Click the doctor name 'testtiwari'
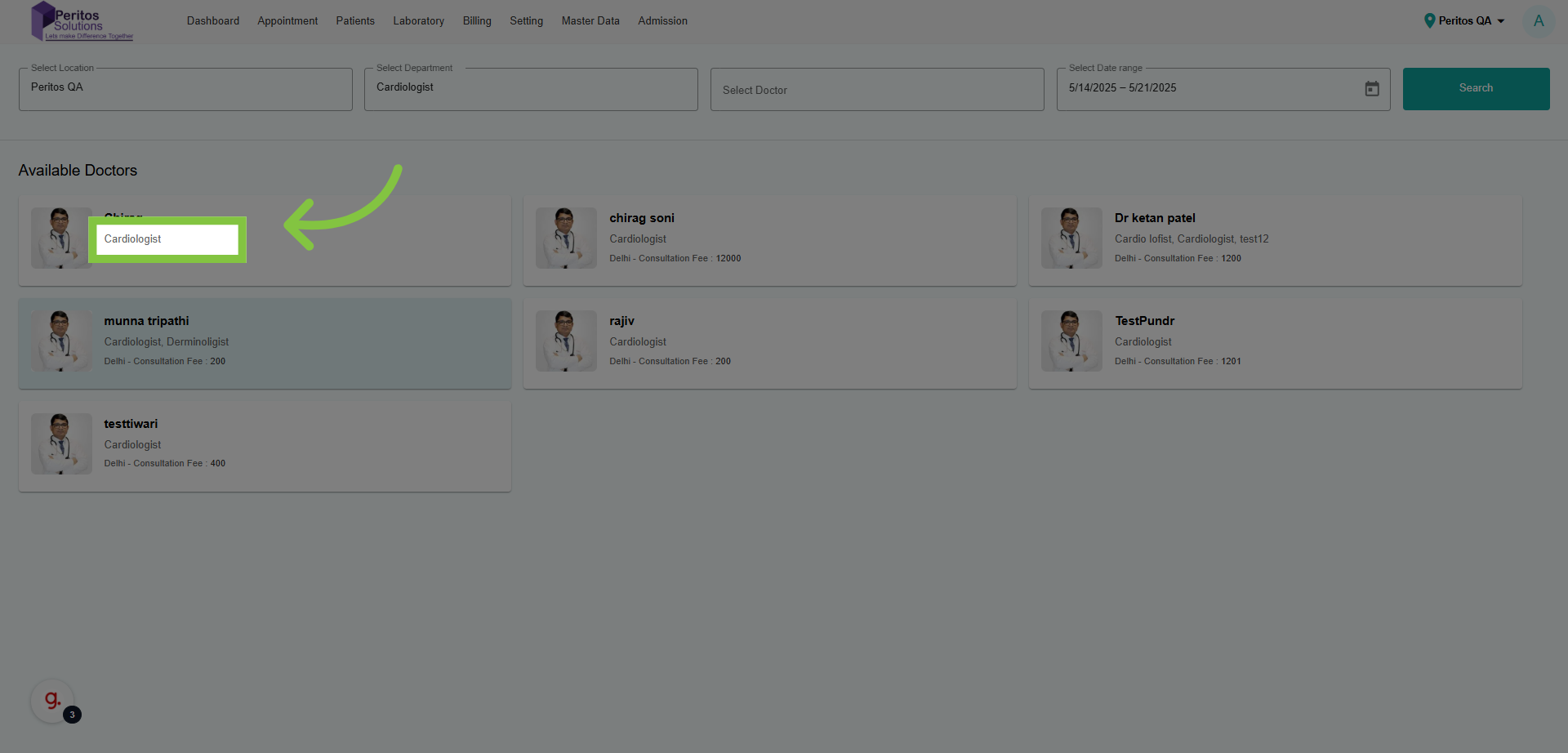Viewport: 1568px width, 753px height. point(131,424)
